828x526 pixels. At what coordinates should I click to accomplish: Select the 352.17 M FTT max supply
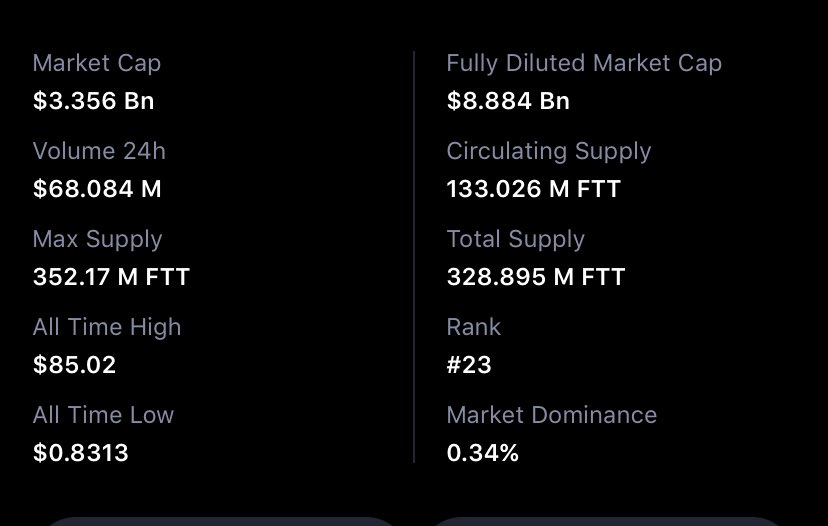(111, 277)
